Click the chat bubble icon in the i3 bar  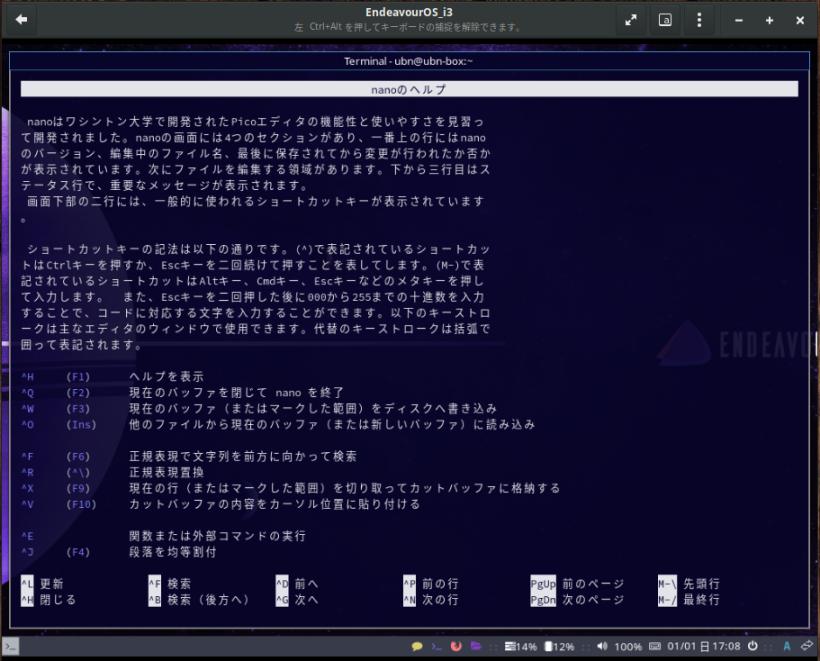[x=417, y=647]
